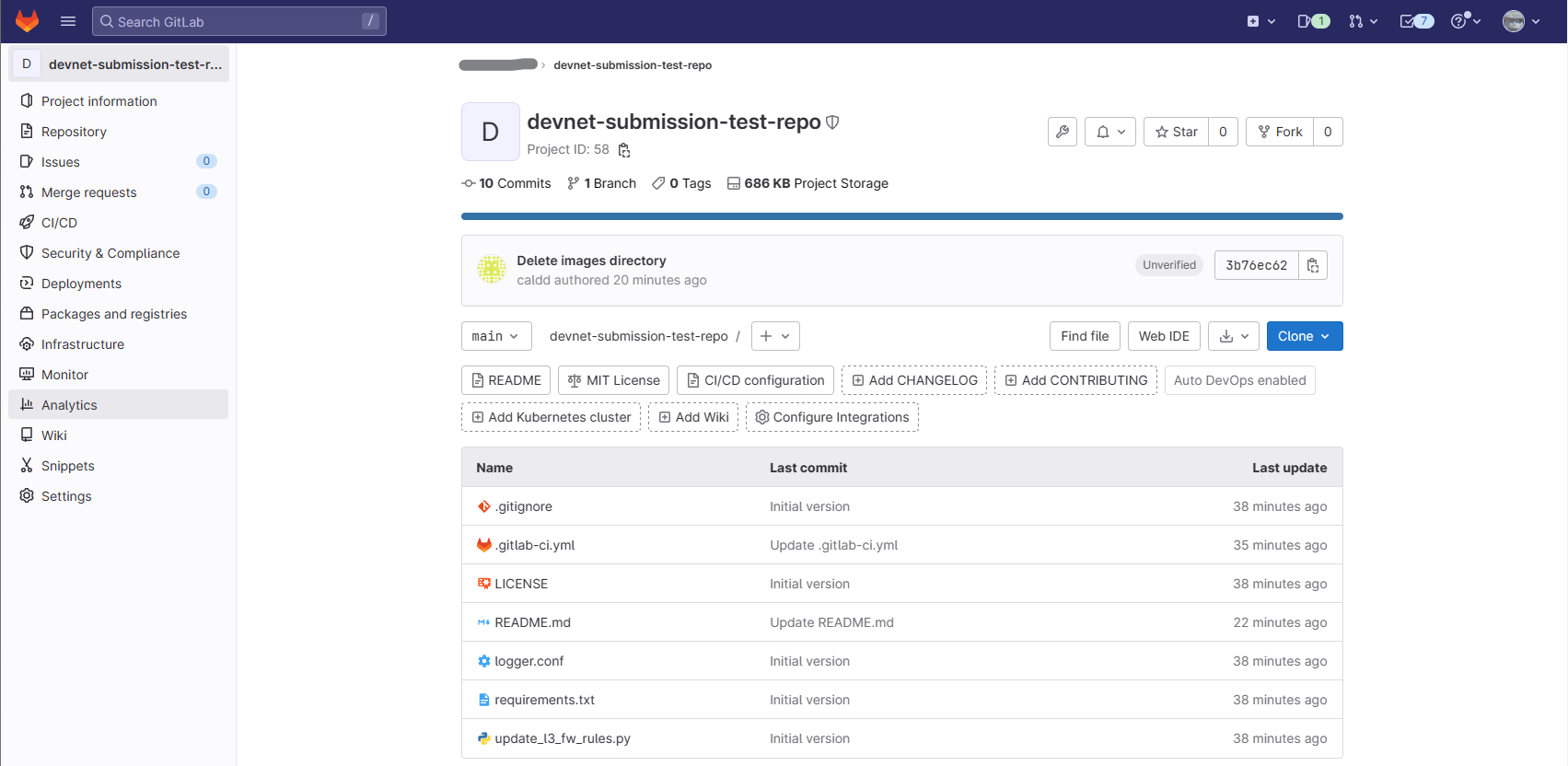Open logger.conf file
The image size is (1568, 766).
pos(528,661)
